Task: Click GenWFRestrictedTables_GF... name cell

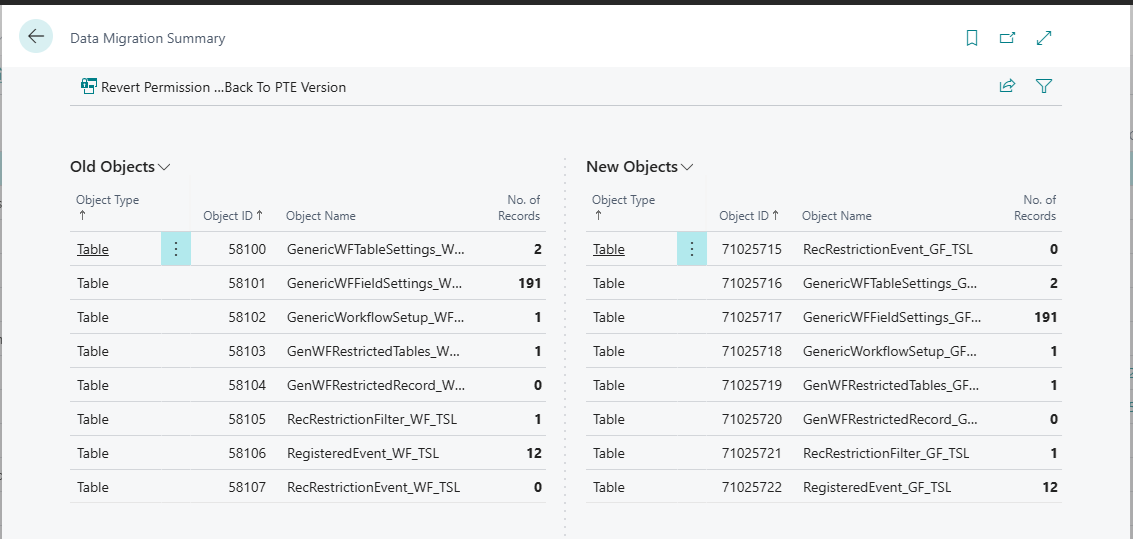Action: point(892,385)
